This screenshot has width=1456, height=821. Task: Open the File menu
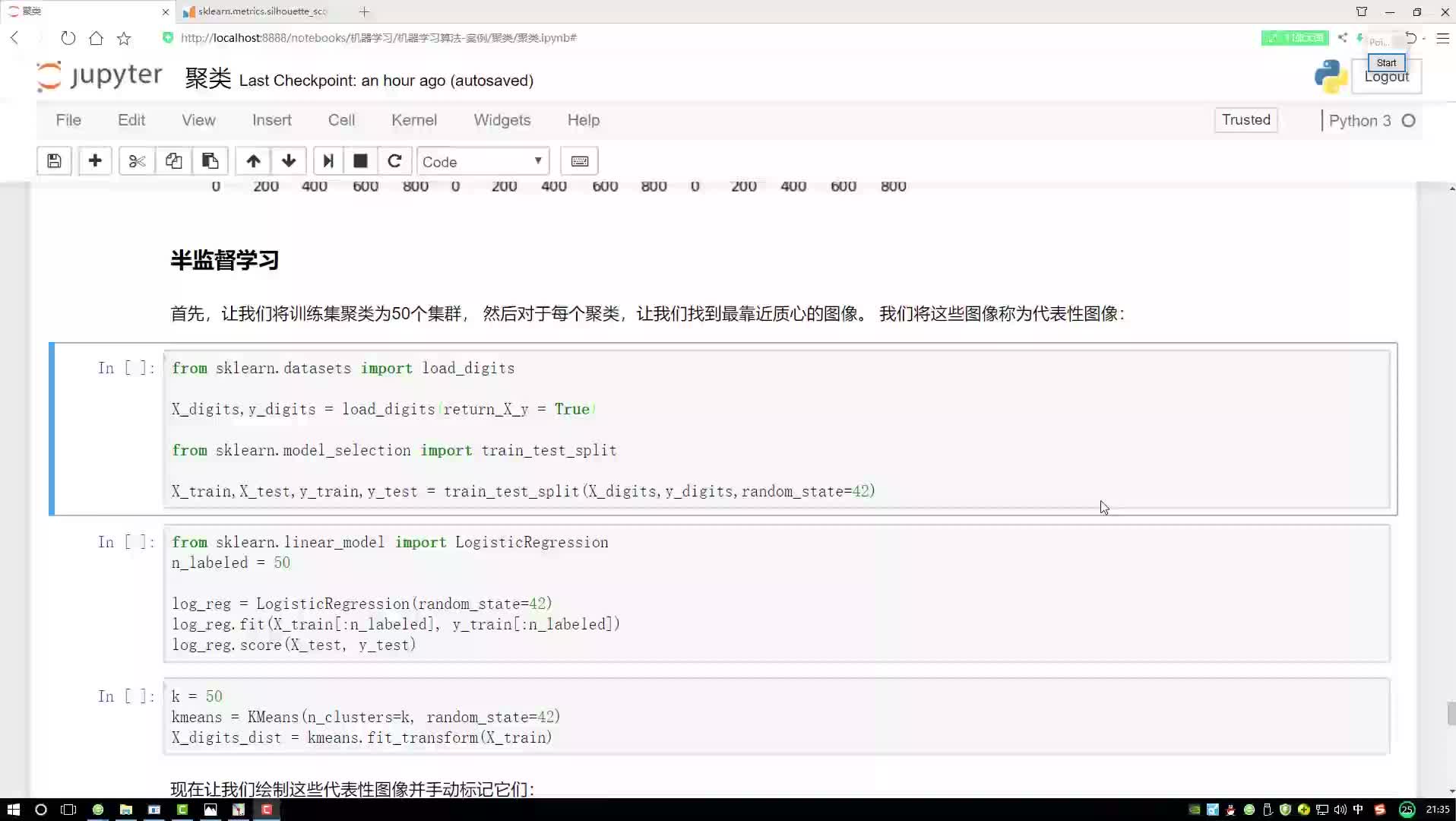click(x=68, y=120)
